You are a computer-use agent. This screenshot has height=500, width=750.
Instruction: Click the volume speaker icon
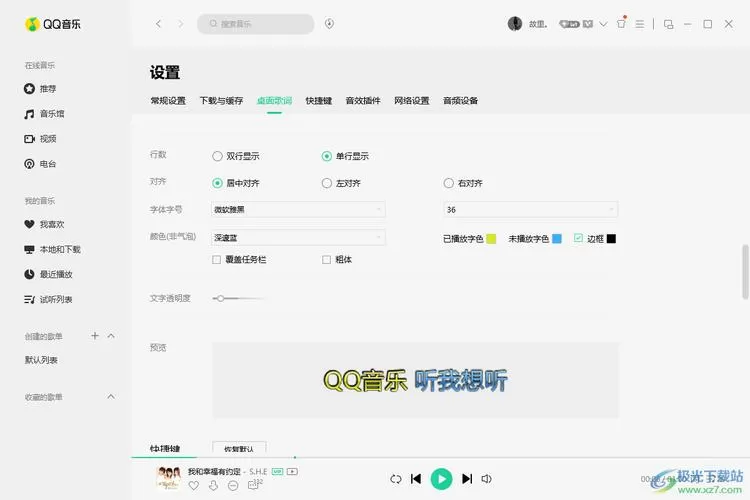pyautogui.click(x=486, y=479)
